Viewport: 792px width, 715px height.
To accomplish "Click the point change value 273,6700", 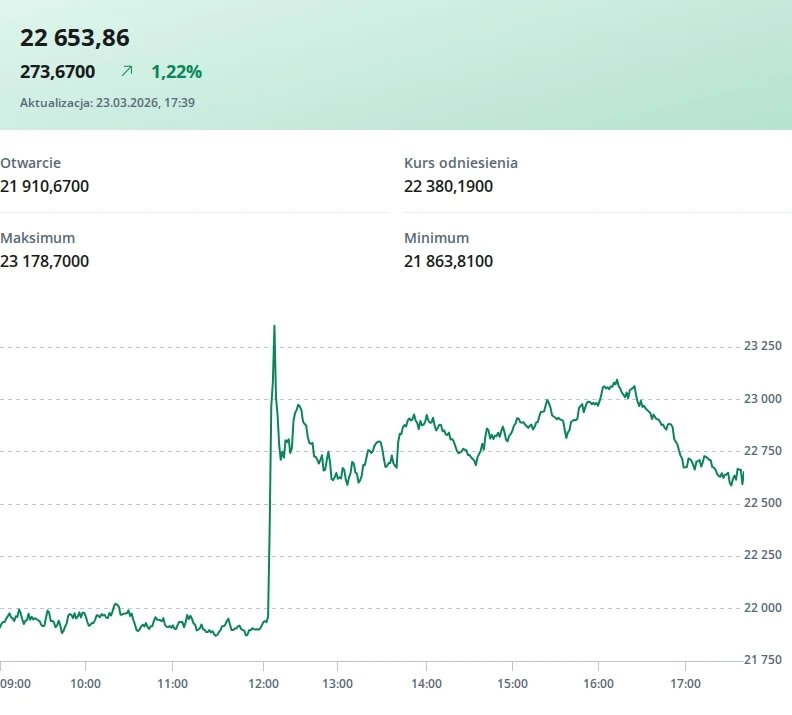I will tap(58, 71).
